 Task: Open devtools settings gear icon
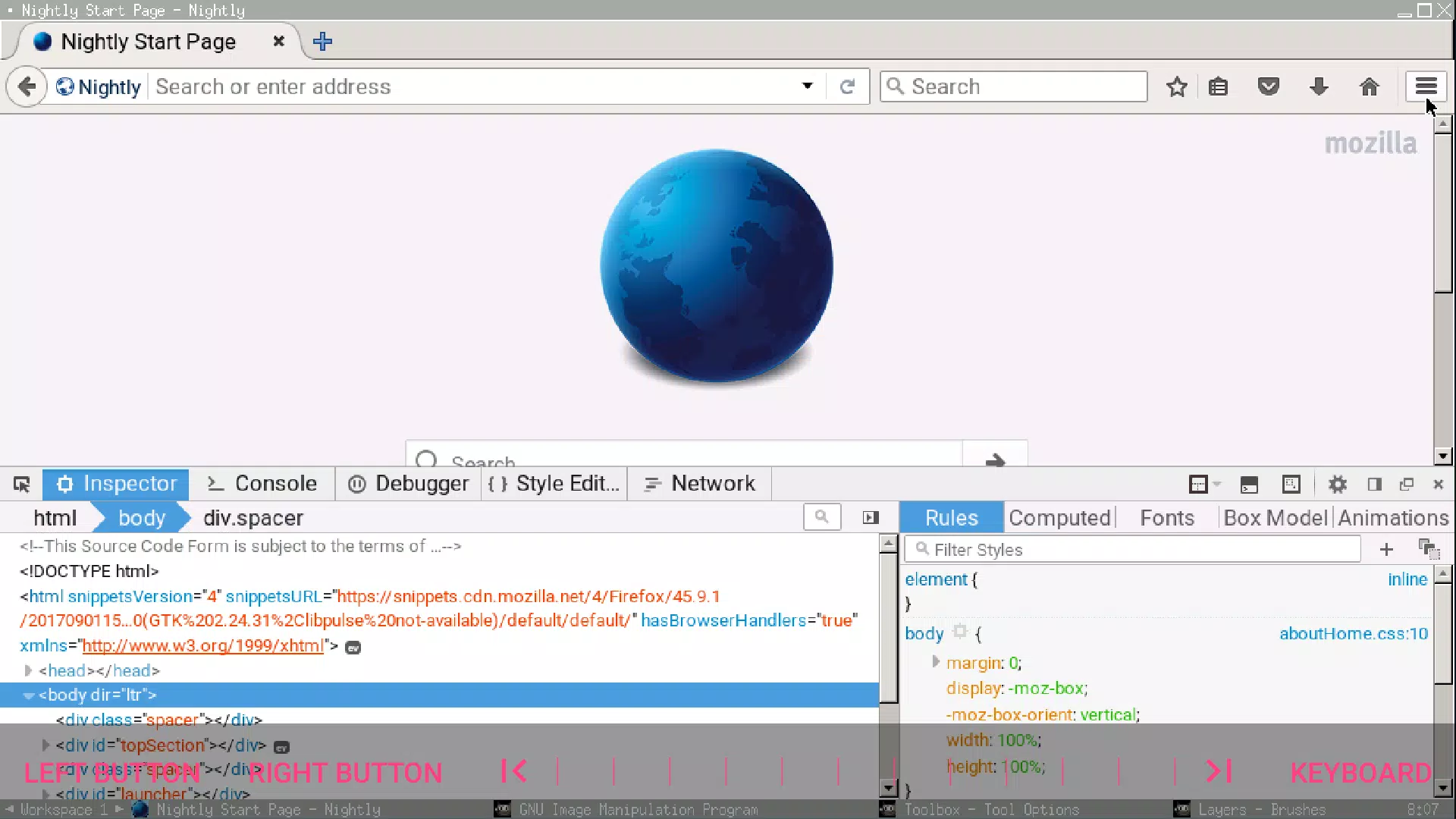point(1338,484)
